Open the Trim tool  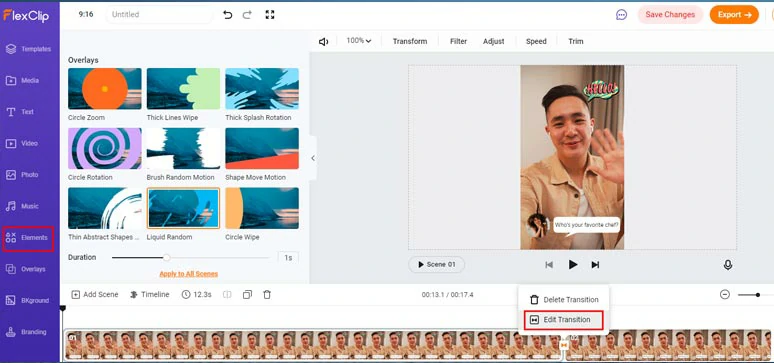tap(576, 41)
